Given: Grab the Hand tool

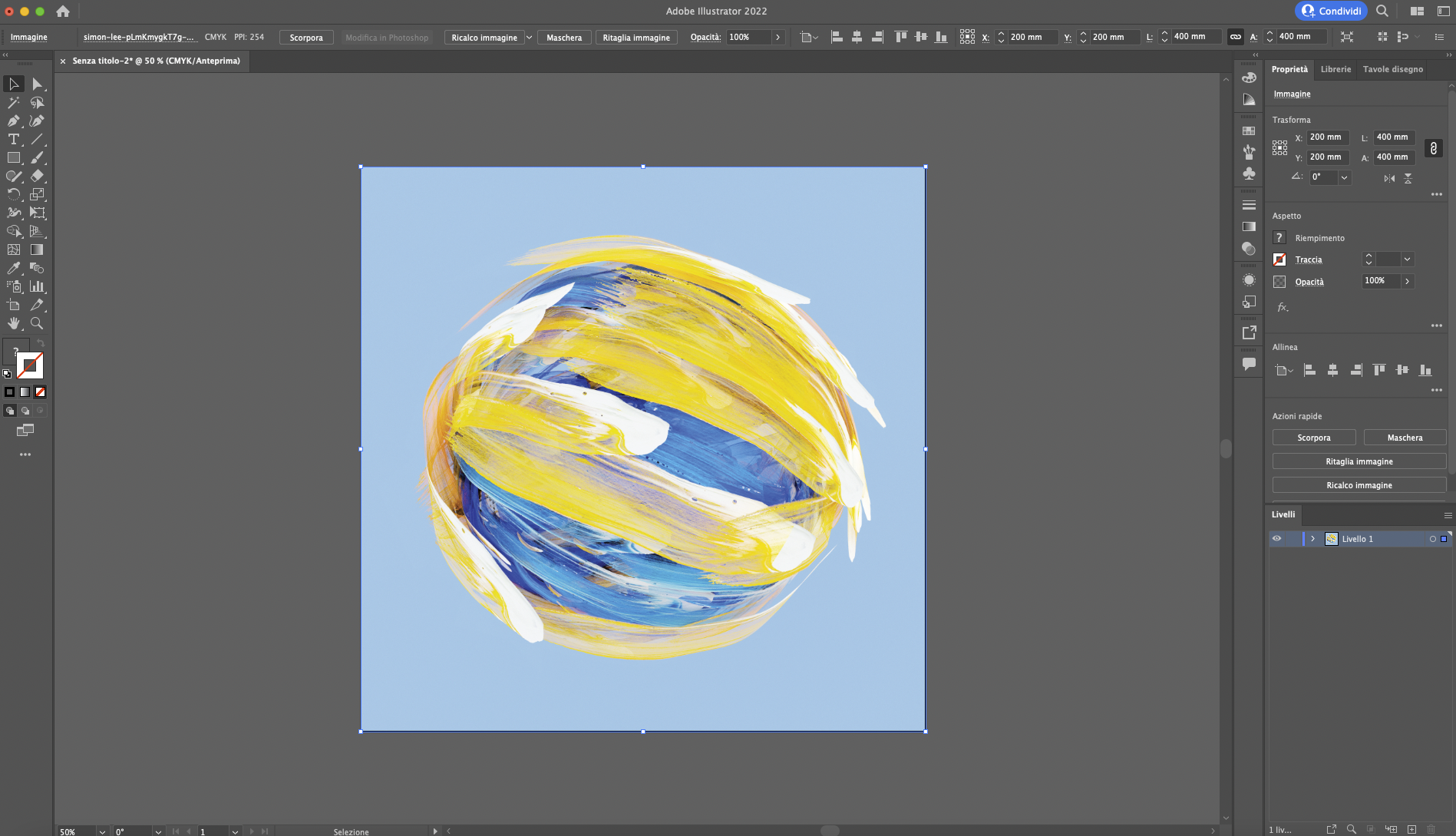Looking at the screenshot, I should point(13,323).
